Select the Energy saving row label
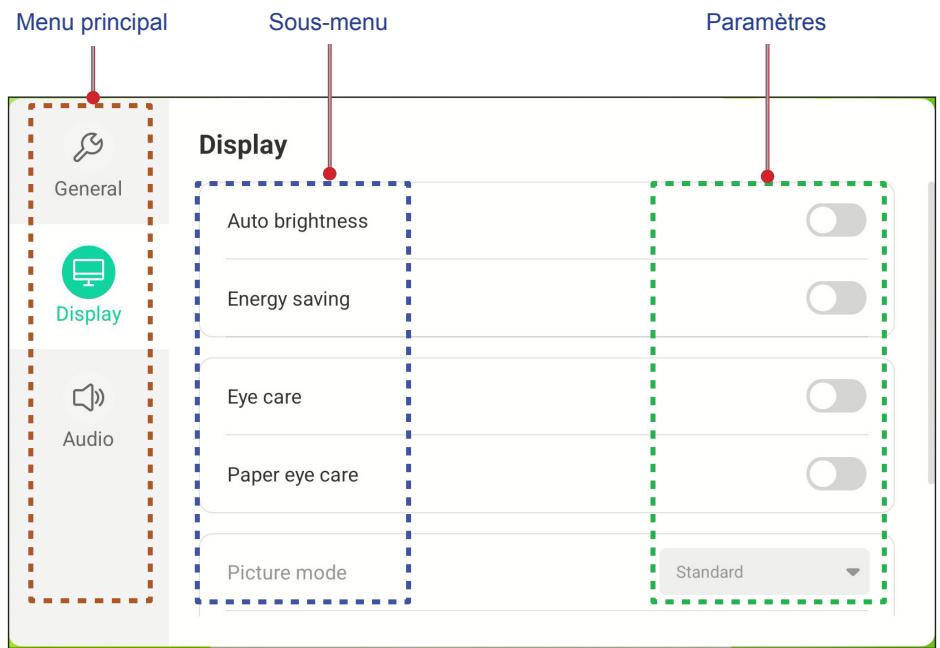The width and height of the screenshot is (940, 648). tap(288, 299)
